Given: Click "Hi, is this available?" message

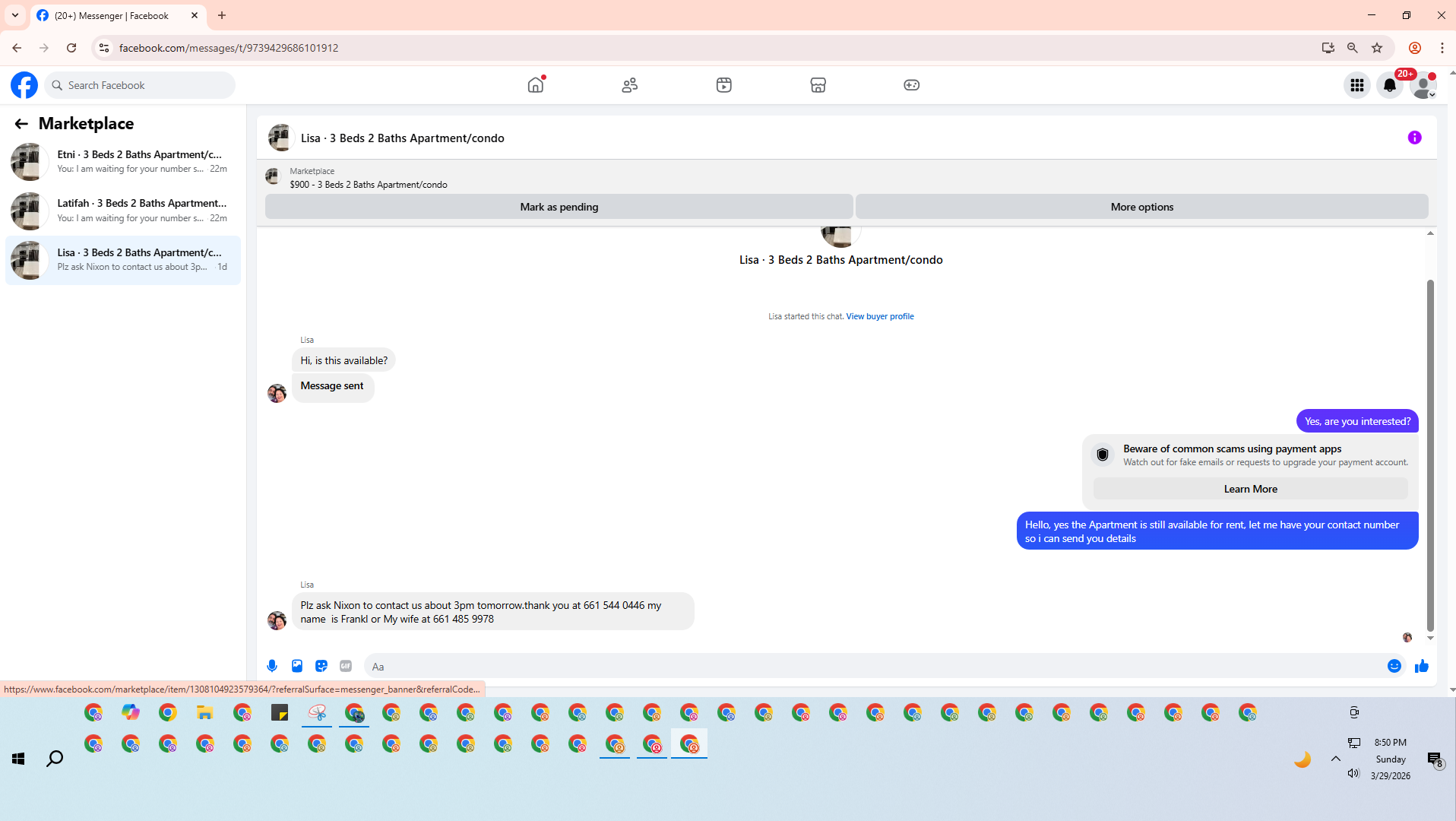Looking at the screenshot, I should click(x=343, y=360).
